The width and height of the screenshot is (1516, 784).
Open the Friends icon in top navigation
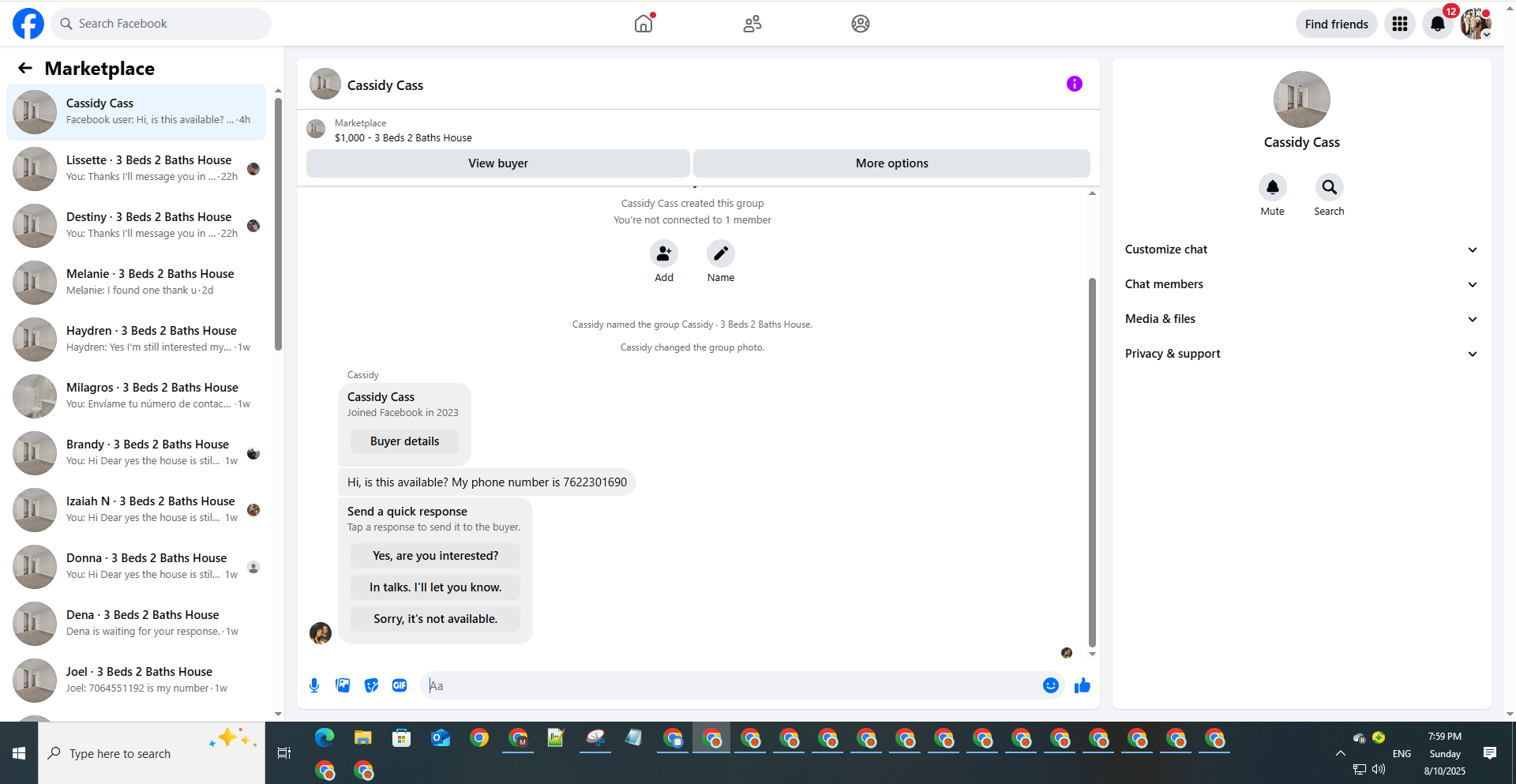tap(752, 24)
